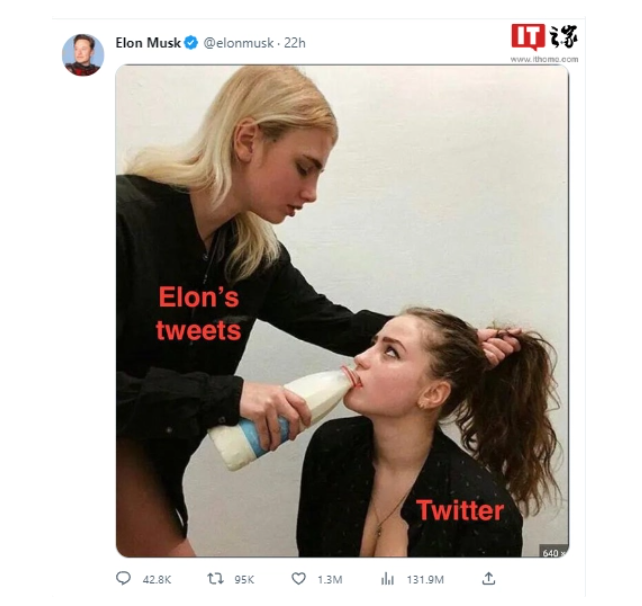This screenshot has width=642, height=606.
Task: Open the view analytics bar chart icon
Action: click(x=387, y=579)
